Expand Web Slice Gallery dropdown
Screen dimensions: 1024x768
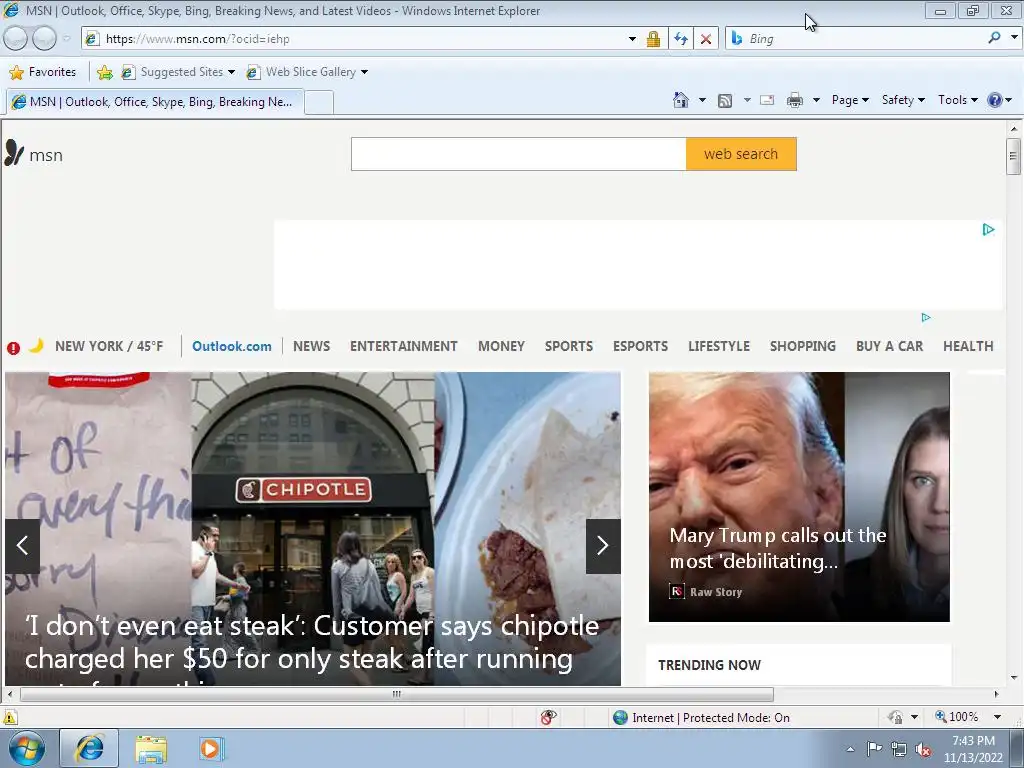[364, 72]
